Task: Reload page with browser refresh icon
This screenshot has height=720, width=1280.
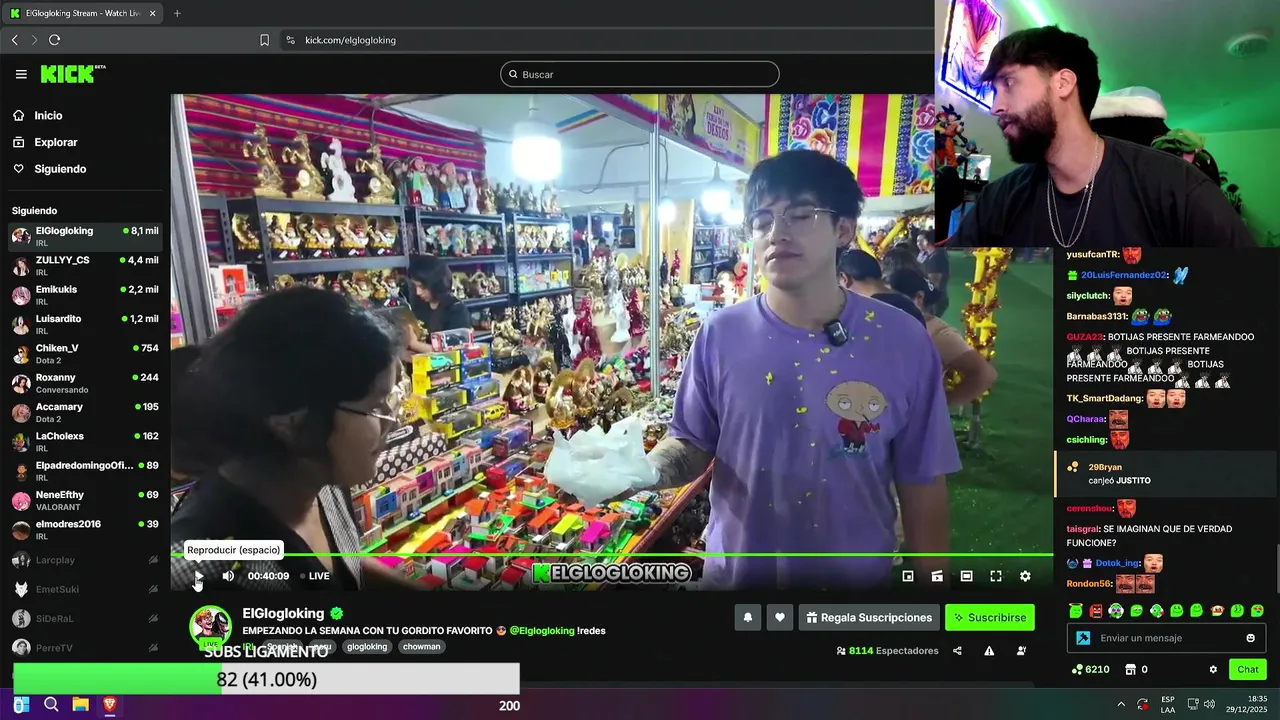Action: tap(55, 40)
